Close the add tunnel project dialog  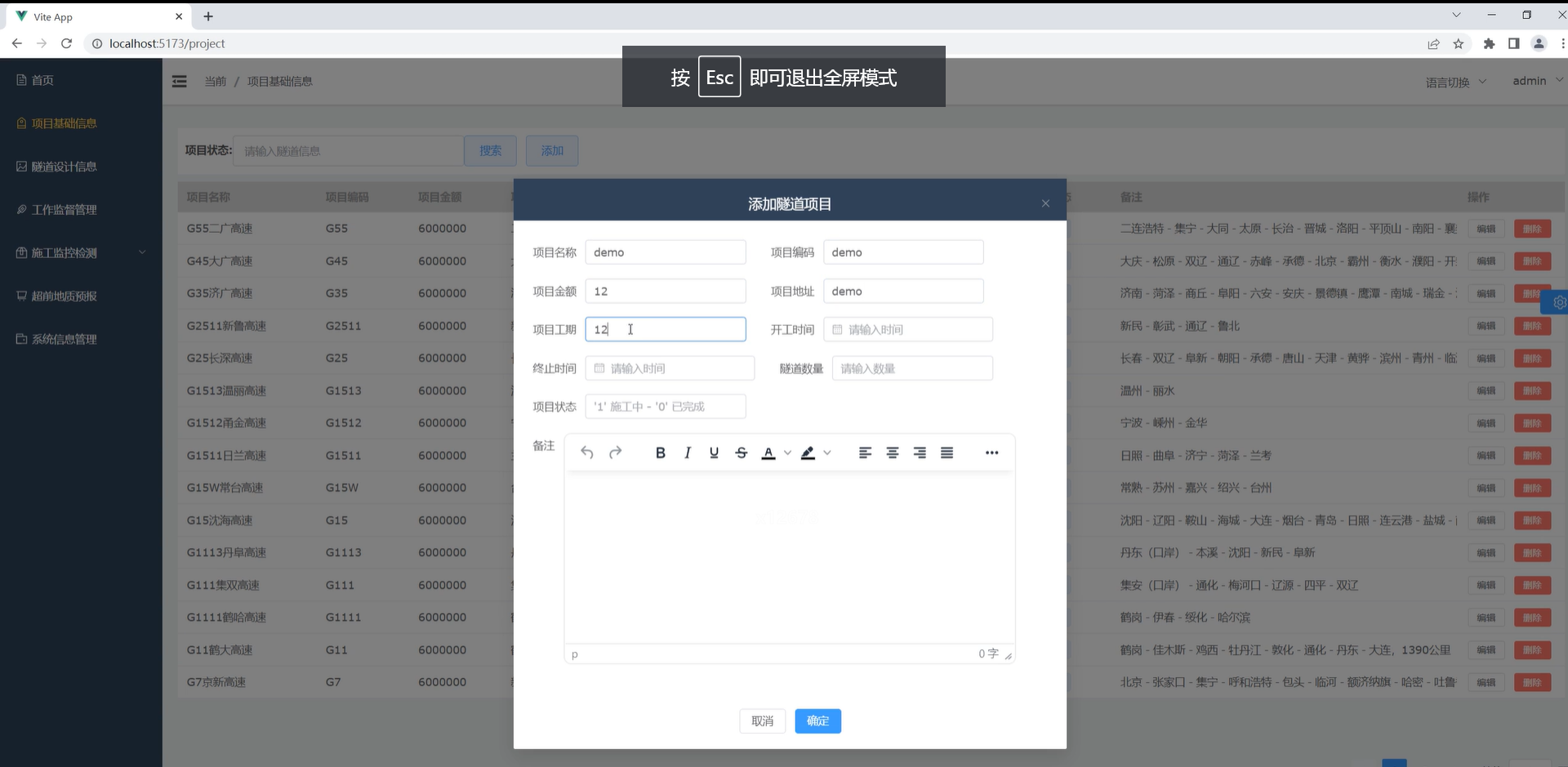click(1045, 203)
